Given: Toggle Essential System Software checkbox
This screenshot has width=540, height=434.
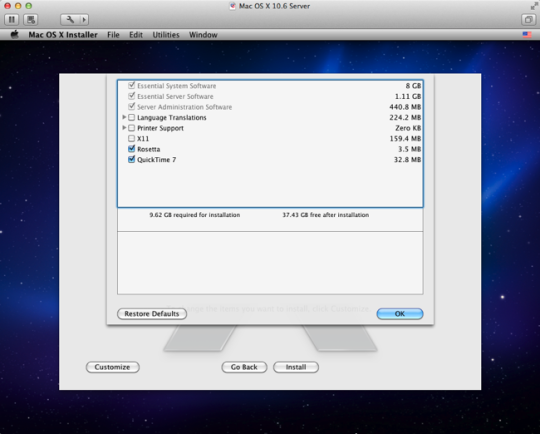Looking at the screenshot, I should tap(131, 85).
